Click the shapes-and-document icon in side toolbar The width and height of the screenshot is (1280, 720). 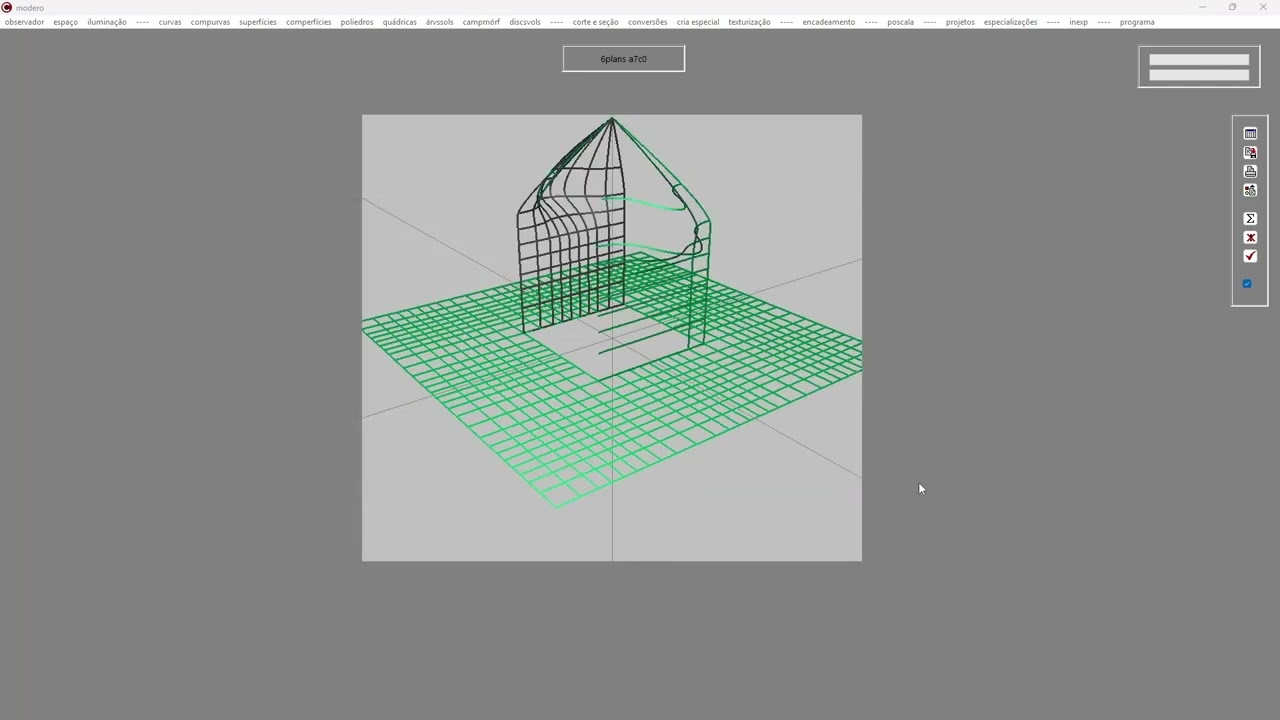(1250, 190)
